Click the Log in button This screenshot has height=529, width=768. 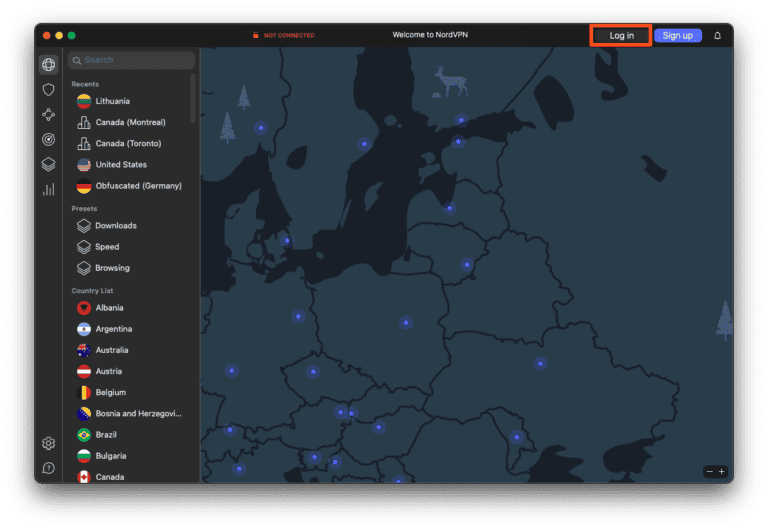tap(621, 36)
